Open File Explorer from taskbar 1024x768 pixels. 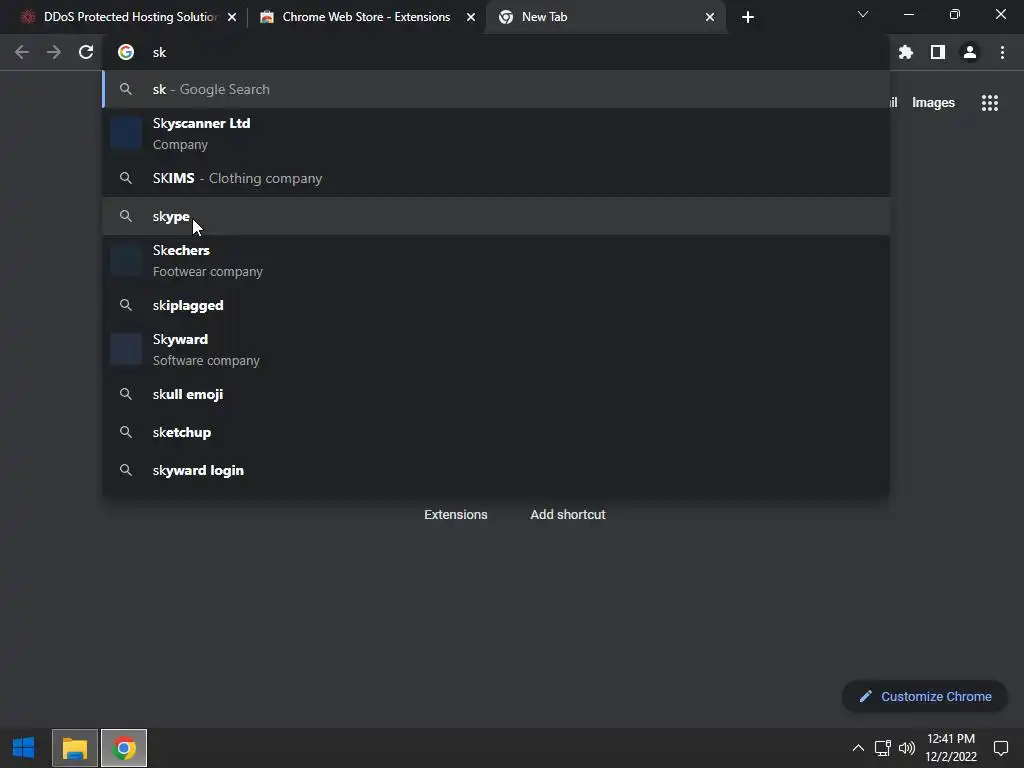pyautogui.click(x=74, y=748)
